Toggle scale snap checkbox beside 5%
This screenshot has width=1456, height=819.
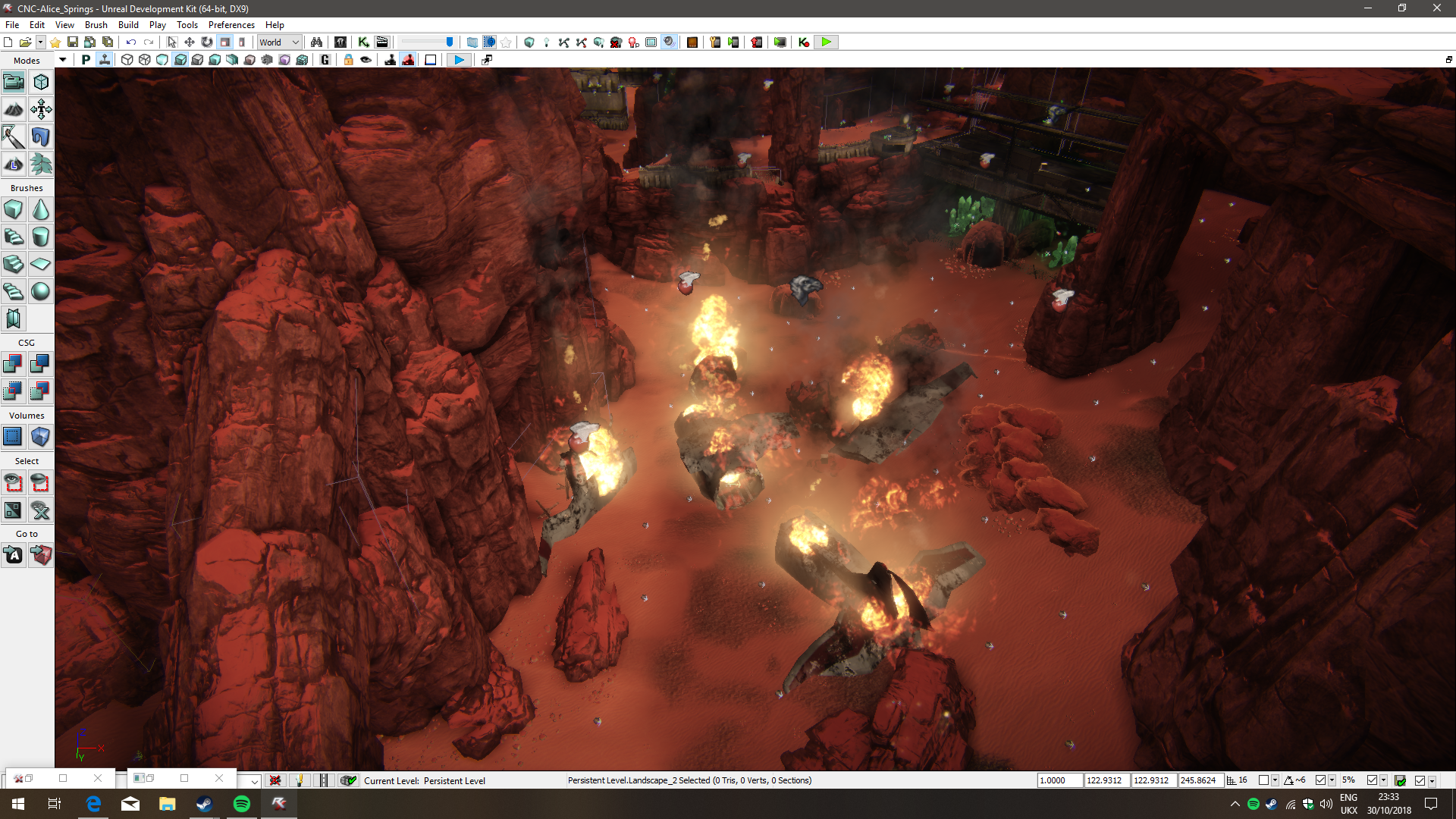click(1372, 780)
